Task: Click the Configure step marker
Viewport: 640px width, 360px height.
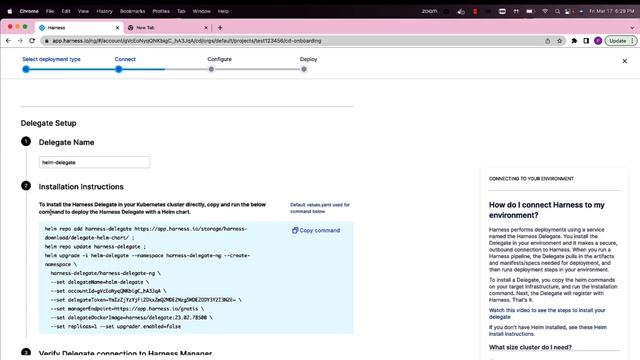Action: click(211, 69)
